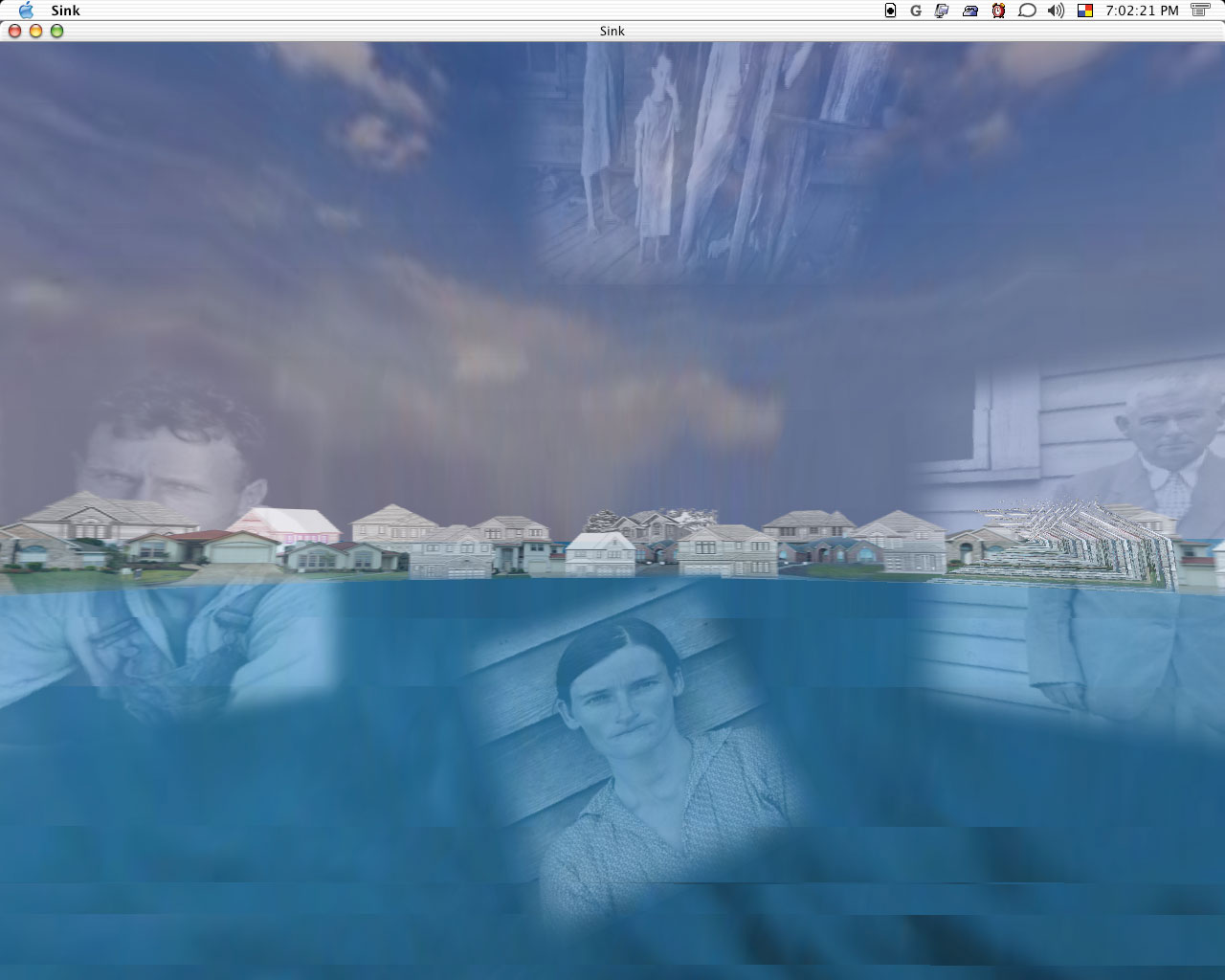Open the red alarm clock menu icon
1225x980 pixels.
(x=998, y=11)
